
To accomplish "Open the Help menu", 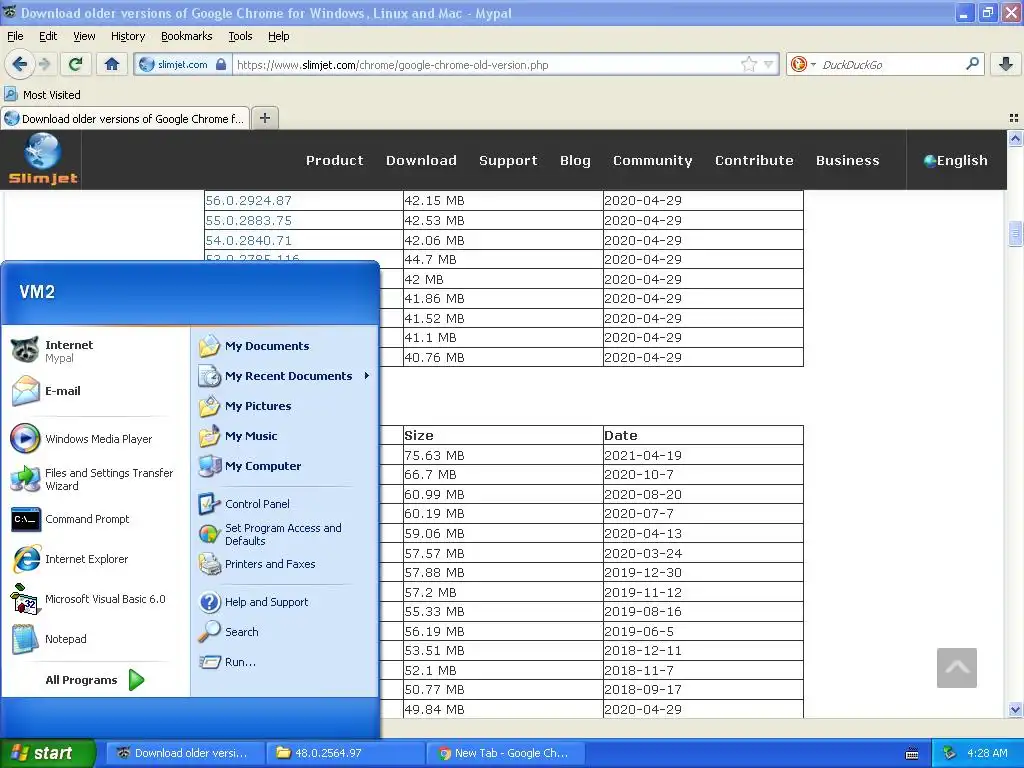I will pyautogui.click(x=278, y=36).
